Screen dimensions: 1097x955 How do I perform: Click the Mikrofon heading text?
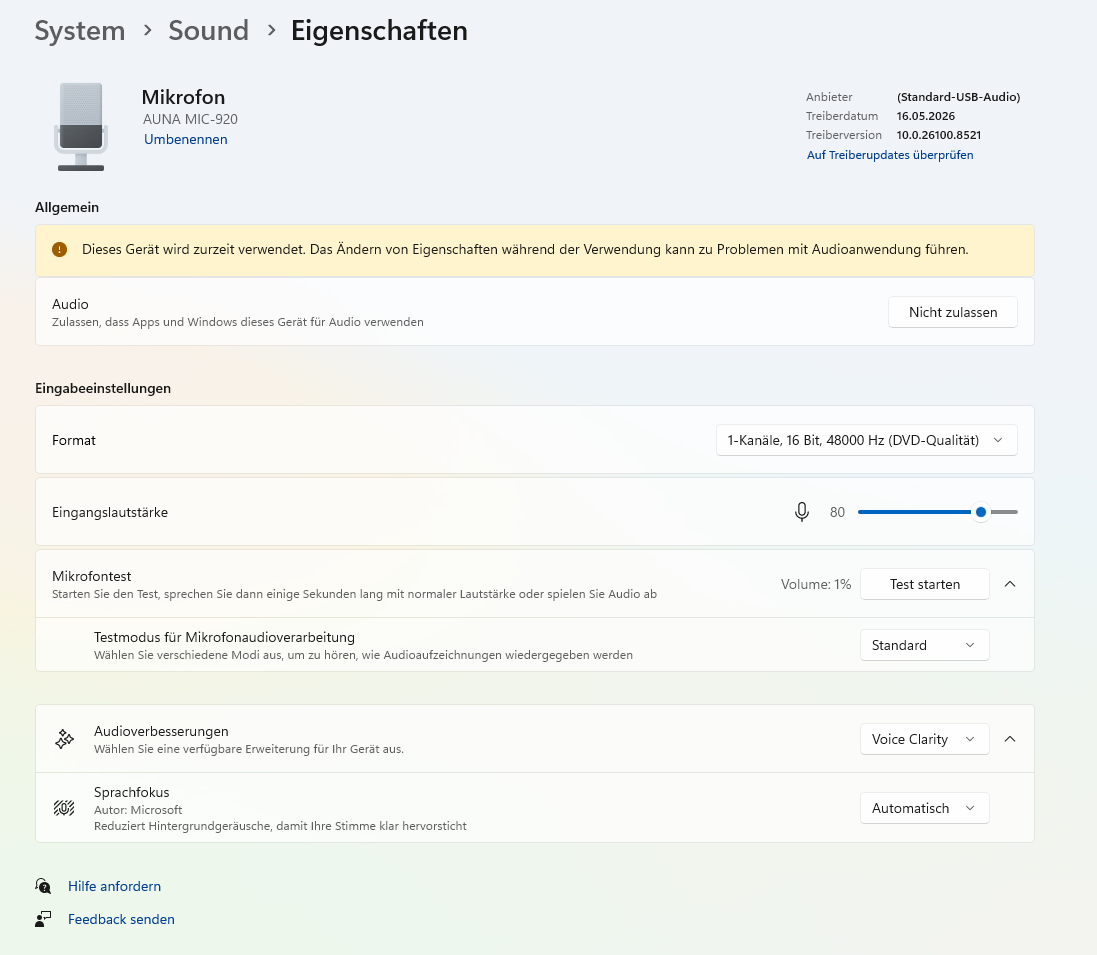[x=183, y=97]
